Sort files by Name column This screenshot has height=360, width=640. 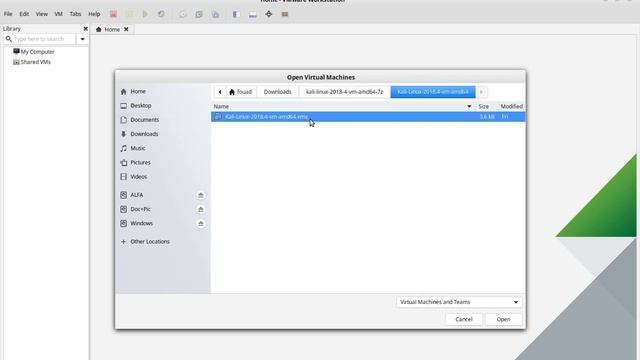pyautogui.click(x=342, y=106)
